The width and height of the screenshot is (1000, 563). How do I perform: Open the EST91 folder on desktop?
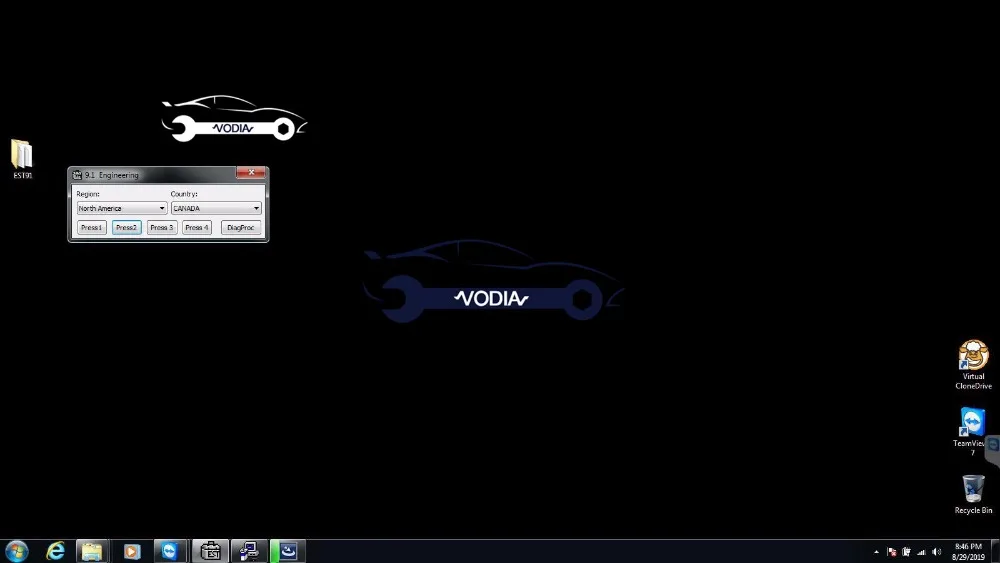point(22,159)
